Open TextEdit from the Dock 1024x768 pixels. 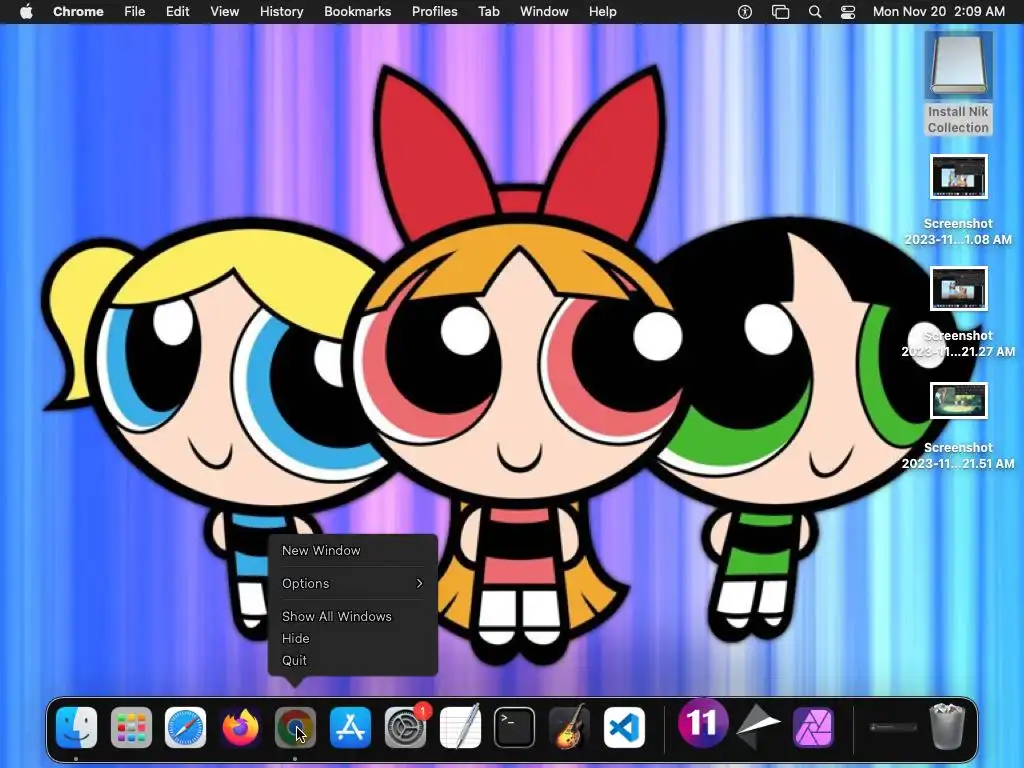tap(460, 728)
